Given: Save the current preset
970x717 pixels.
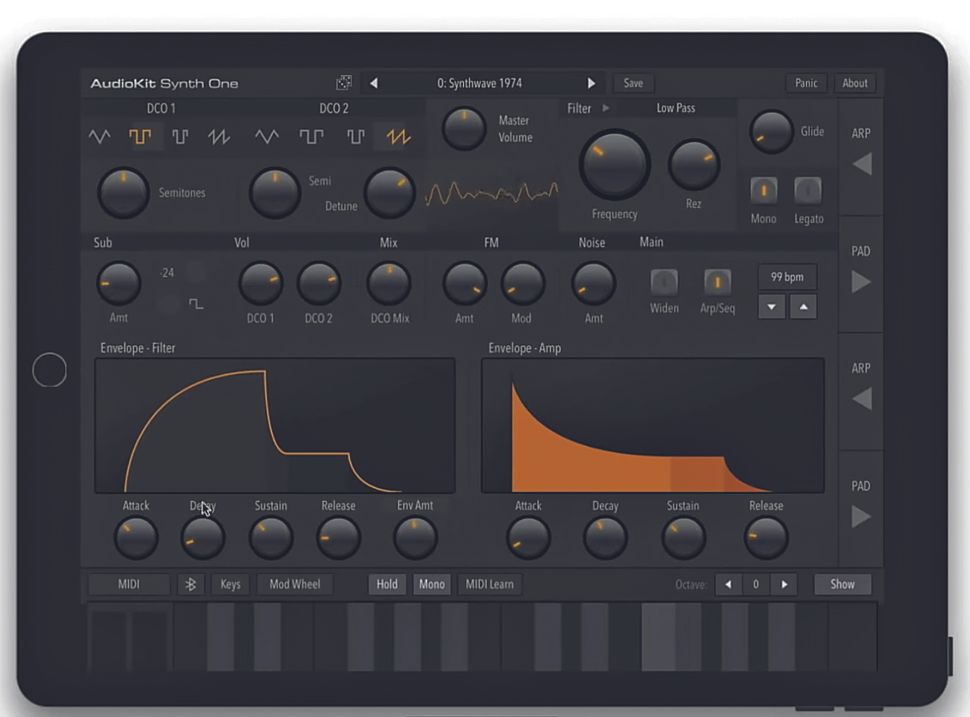Looking at the screenshot, I should click(x=633, y=83).
